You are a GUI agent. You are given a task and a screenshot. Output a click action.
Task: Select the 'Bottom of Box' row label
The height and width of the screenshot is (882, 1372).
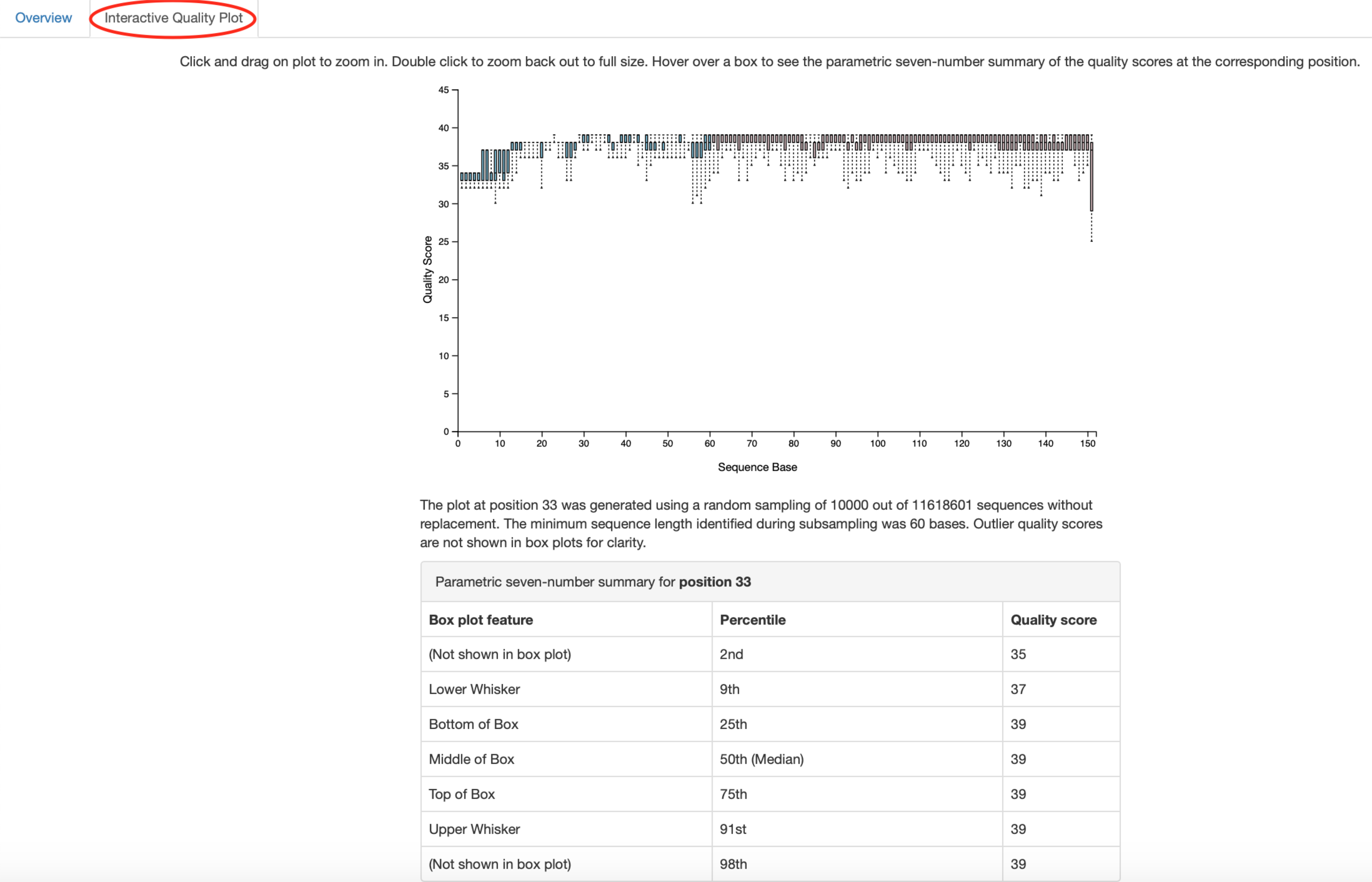(473, 724)
